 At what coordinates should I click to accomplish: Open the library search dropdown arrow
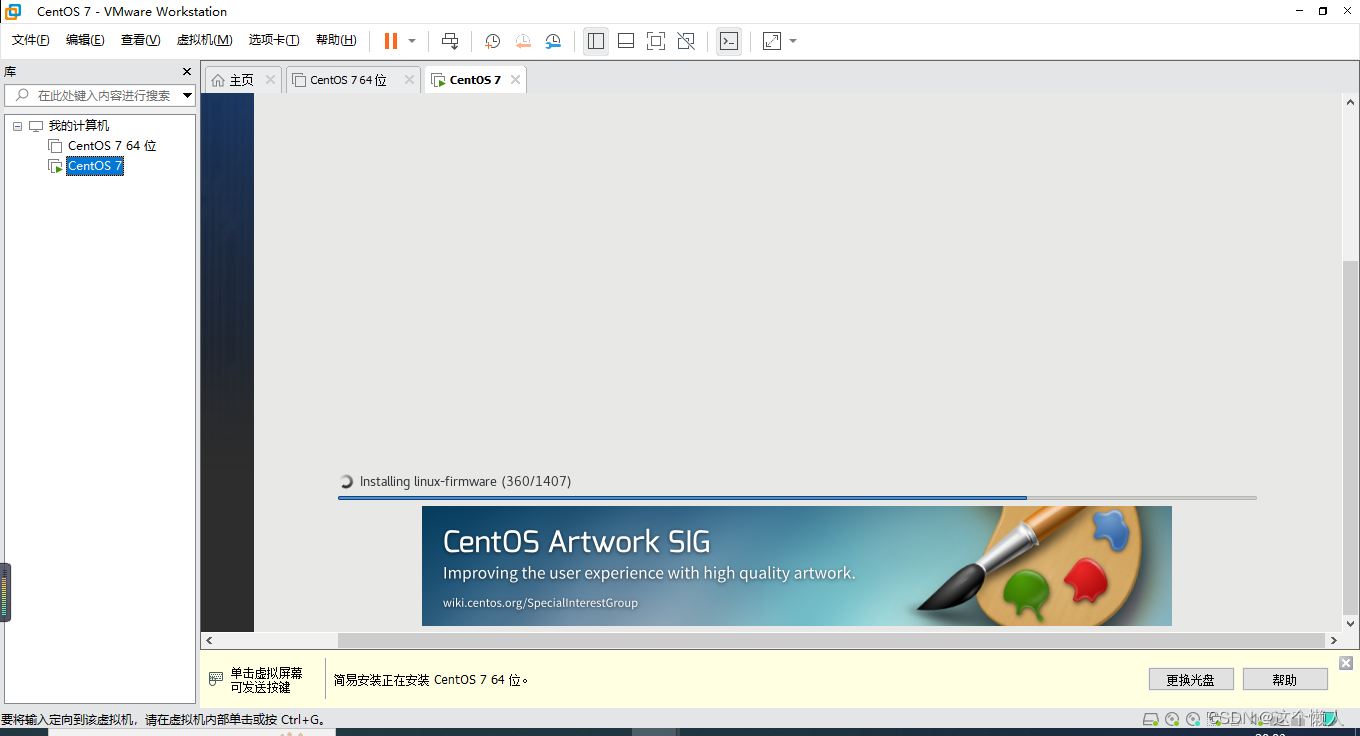tap(188, 96)
